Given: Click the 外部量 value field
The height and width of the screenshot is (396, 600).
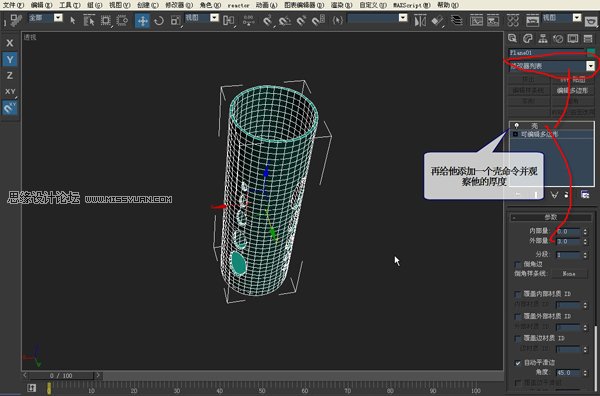Looking at the screenshot, I should (x=568, y=241).
